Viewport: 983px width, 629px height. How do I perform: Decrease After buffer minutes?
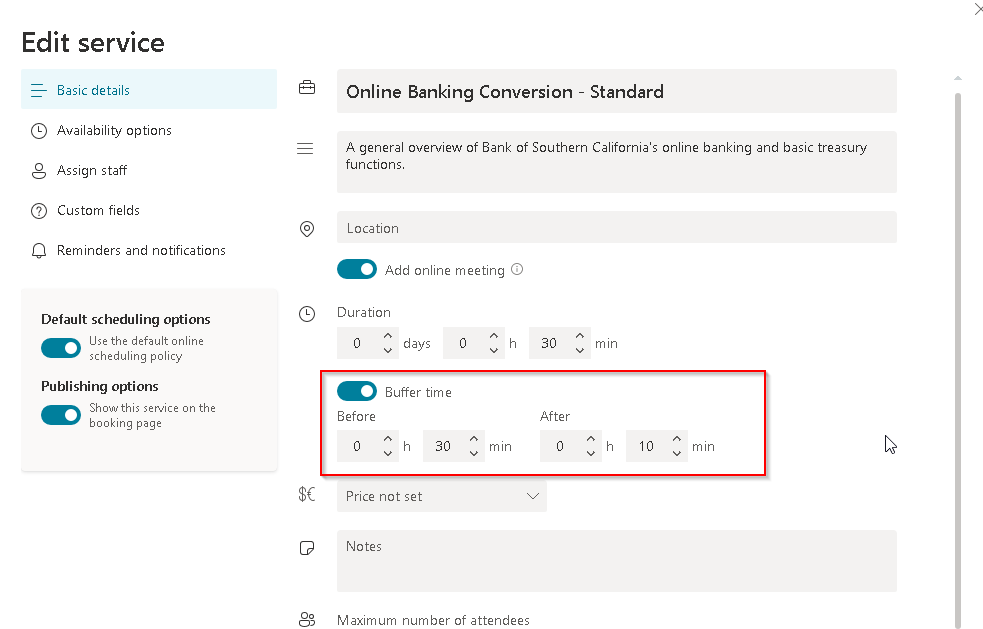coord(677,453)
